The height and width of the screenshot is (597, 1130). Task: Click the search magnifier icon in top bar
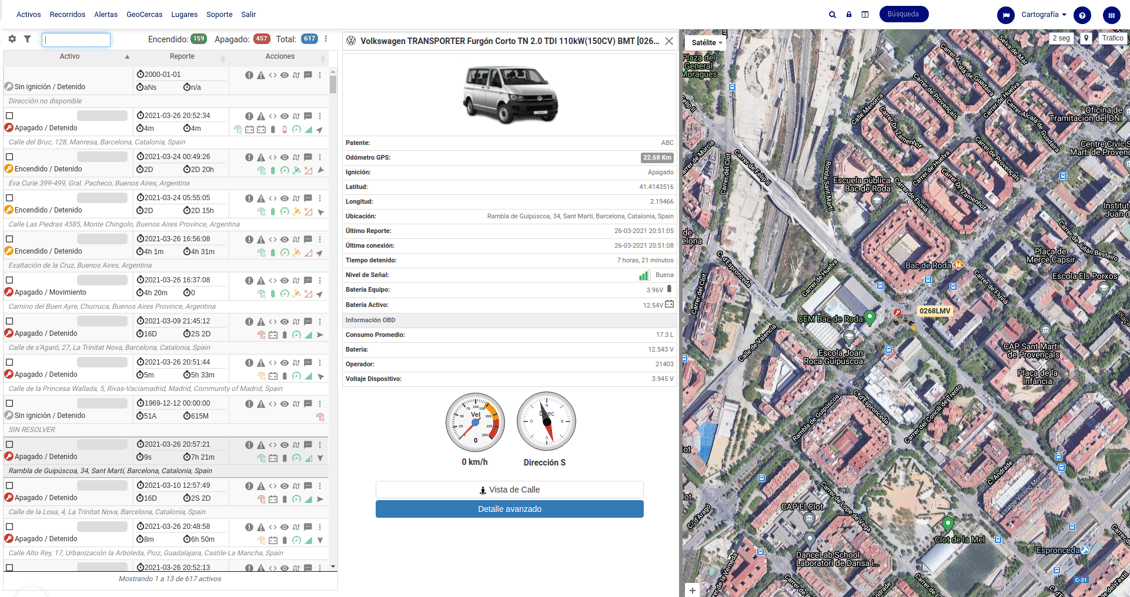(x=832, y=14)
